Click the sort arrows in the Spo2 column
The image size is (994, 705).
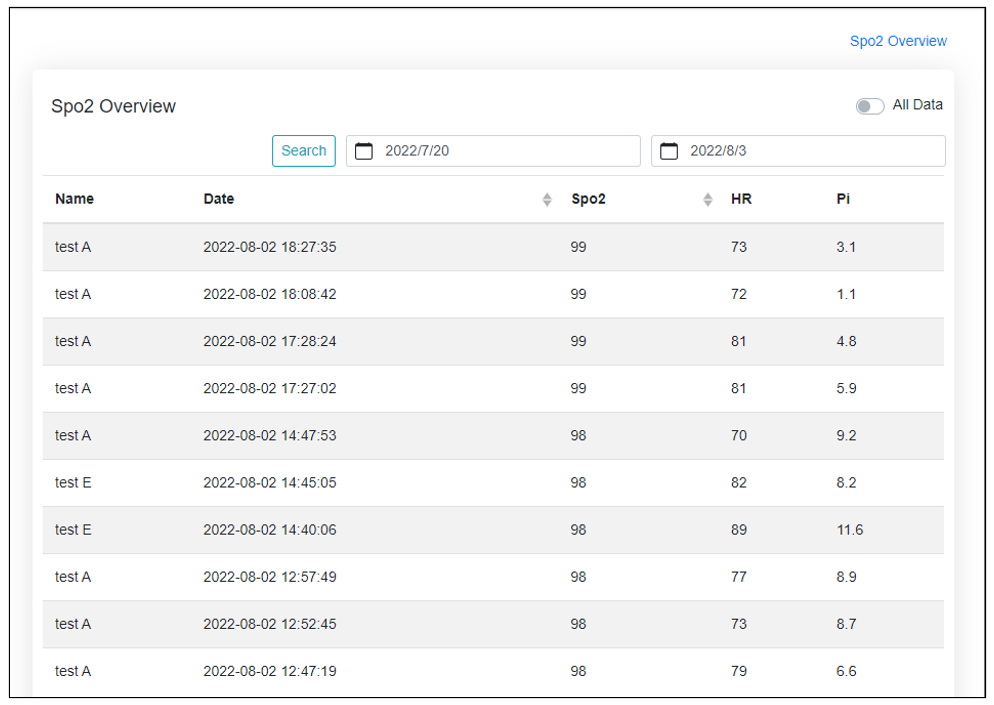[708, 199]
